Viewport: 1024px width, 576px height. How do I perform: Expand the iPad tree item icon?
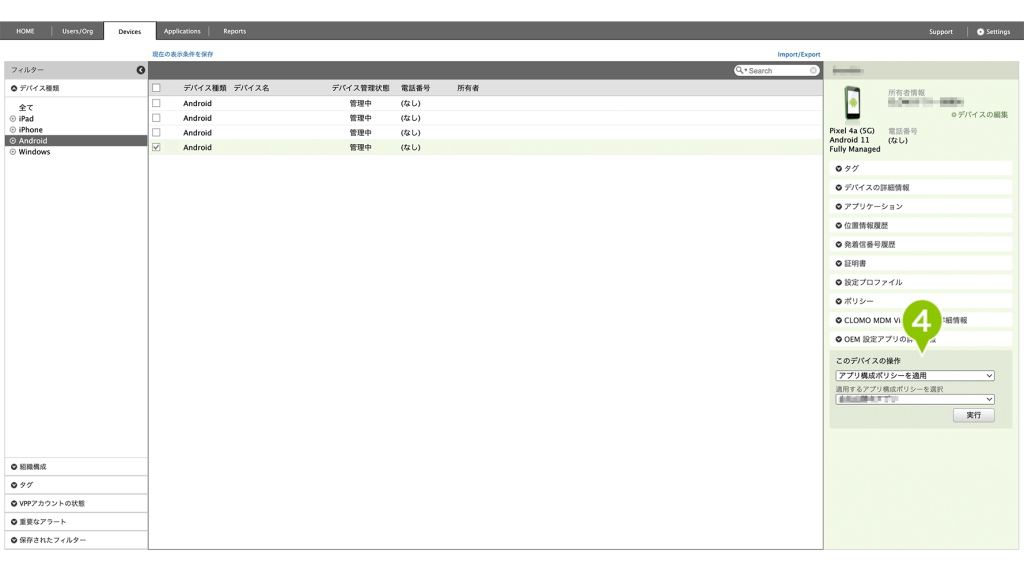coord(12,119)
